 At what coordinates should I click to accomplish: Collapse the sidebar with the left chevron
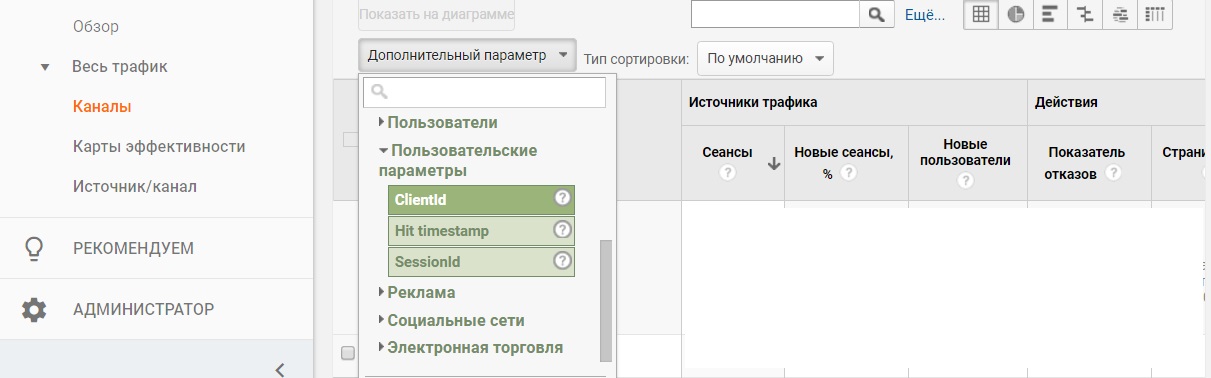[280, 369]
